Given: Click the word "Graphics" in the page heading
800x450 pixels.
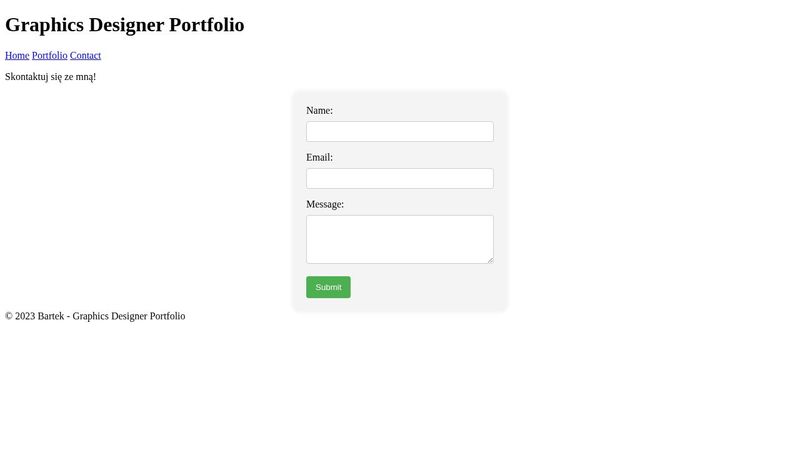Looking at the screenshot, I should (x=44, y=25).
